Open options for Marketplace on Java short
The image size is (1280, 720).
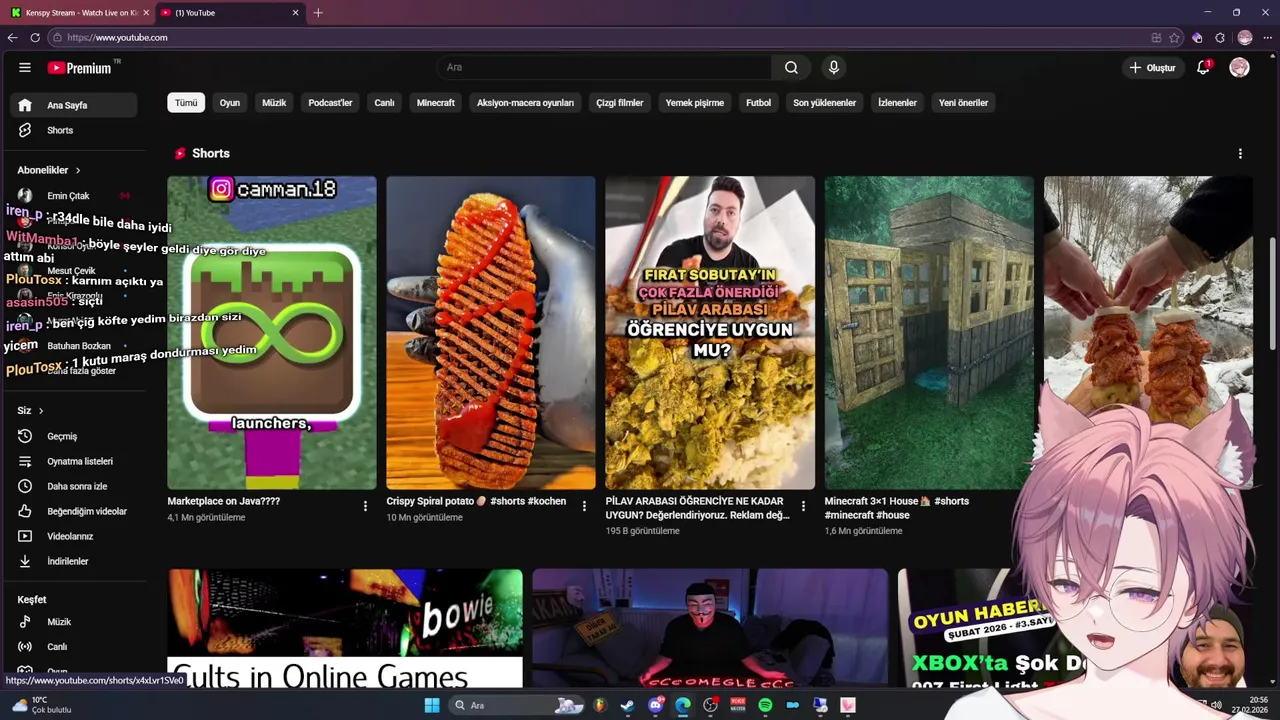click(365, 506)
